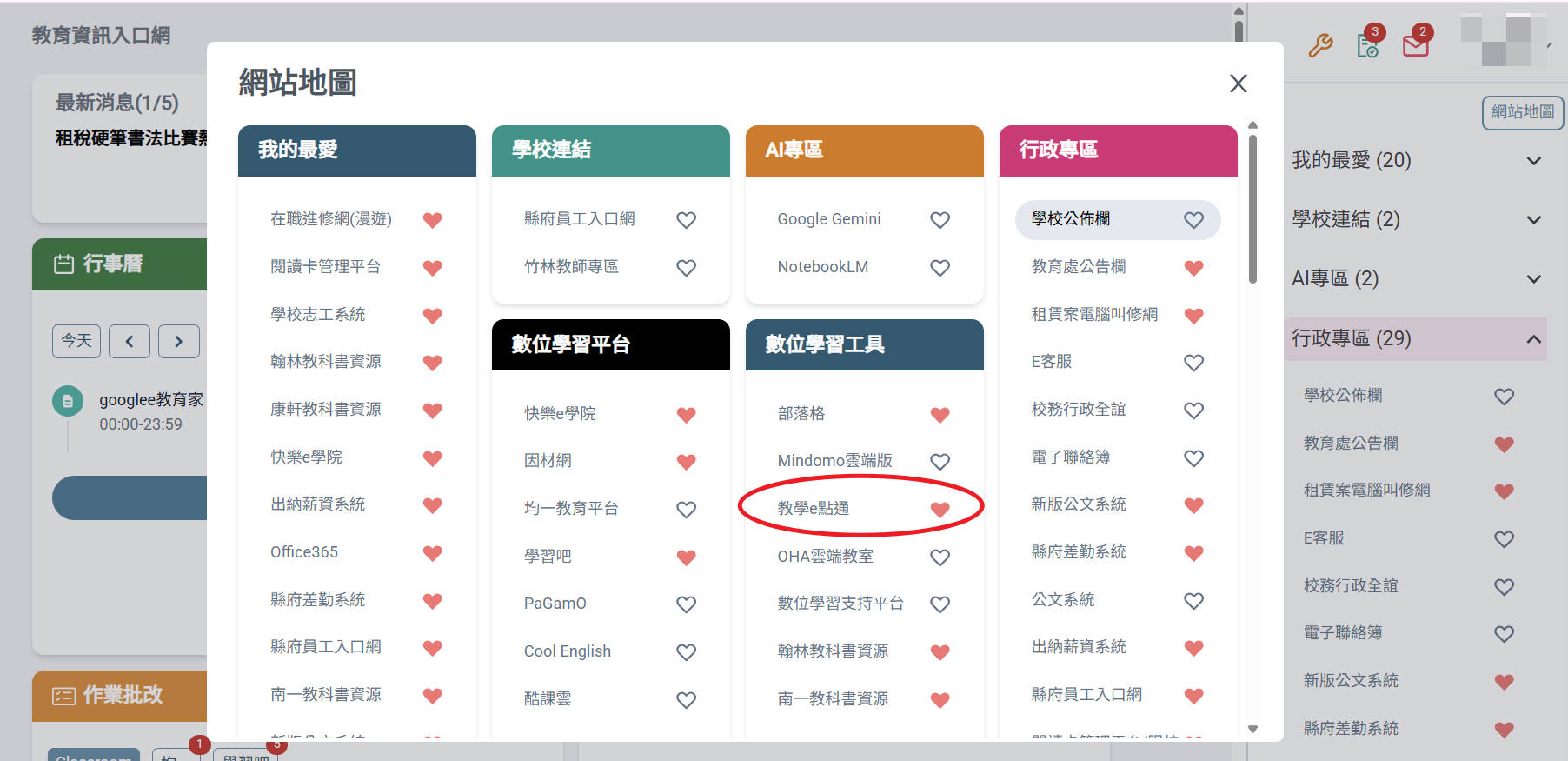Open the task clipboard icon with badge 3
Viewport: 1568px width, 761px height.
pos(1368,44)
